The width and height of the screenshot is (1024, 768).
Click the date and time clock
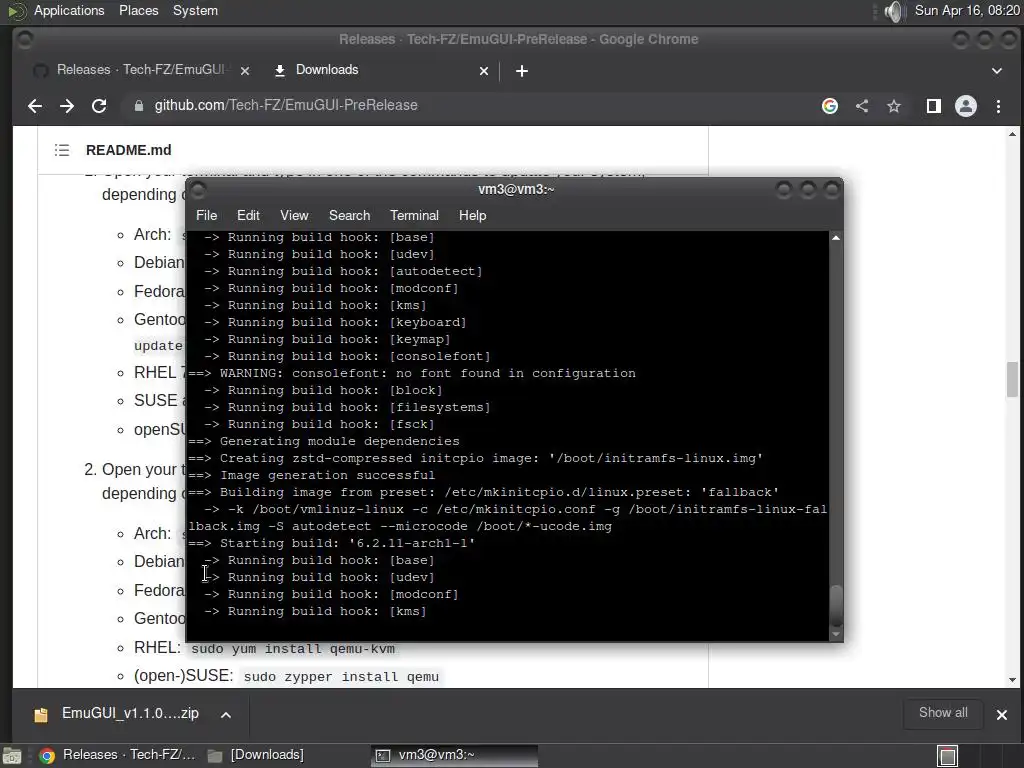click(967, 10)
